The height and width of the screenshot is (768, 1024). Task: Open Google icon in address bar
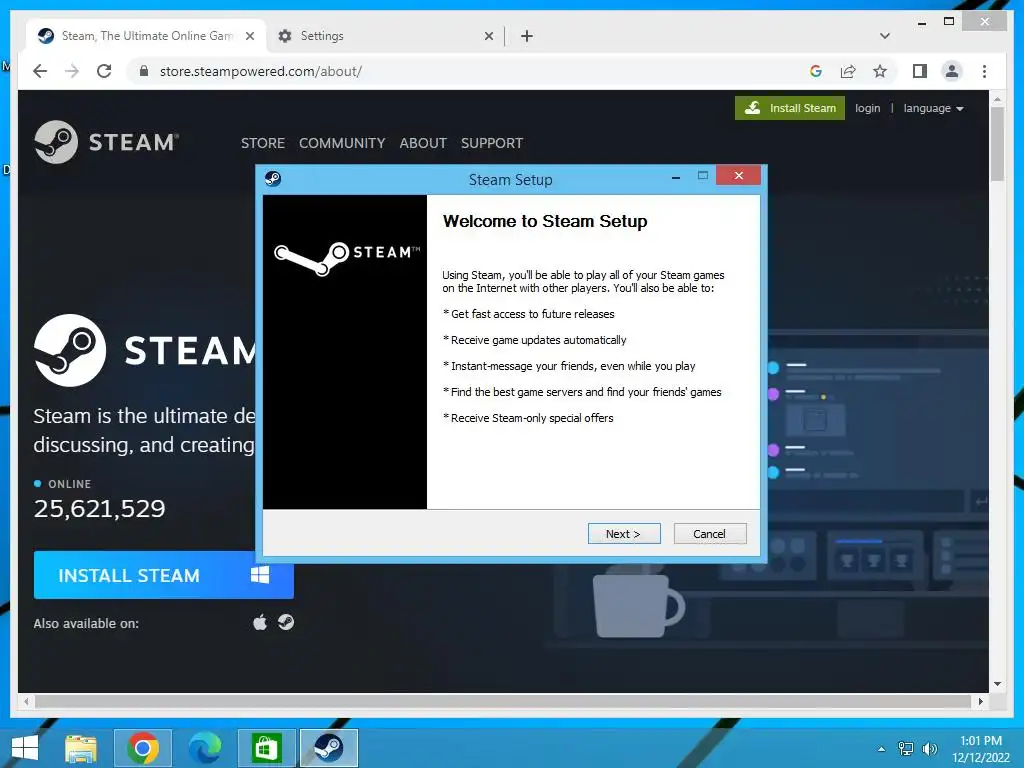coord(816,71)
